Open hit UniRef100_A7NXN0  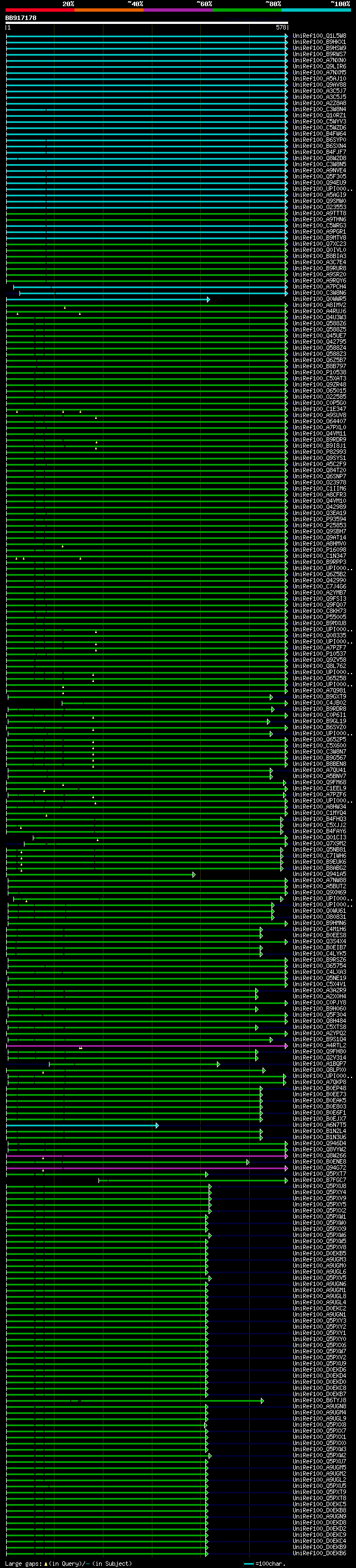click(319, 60)
